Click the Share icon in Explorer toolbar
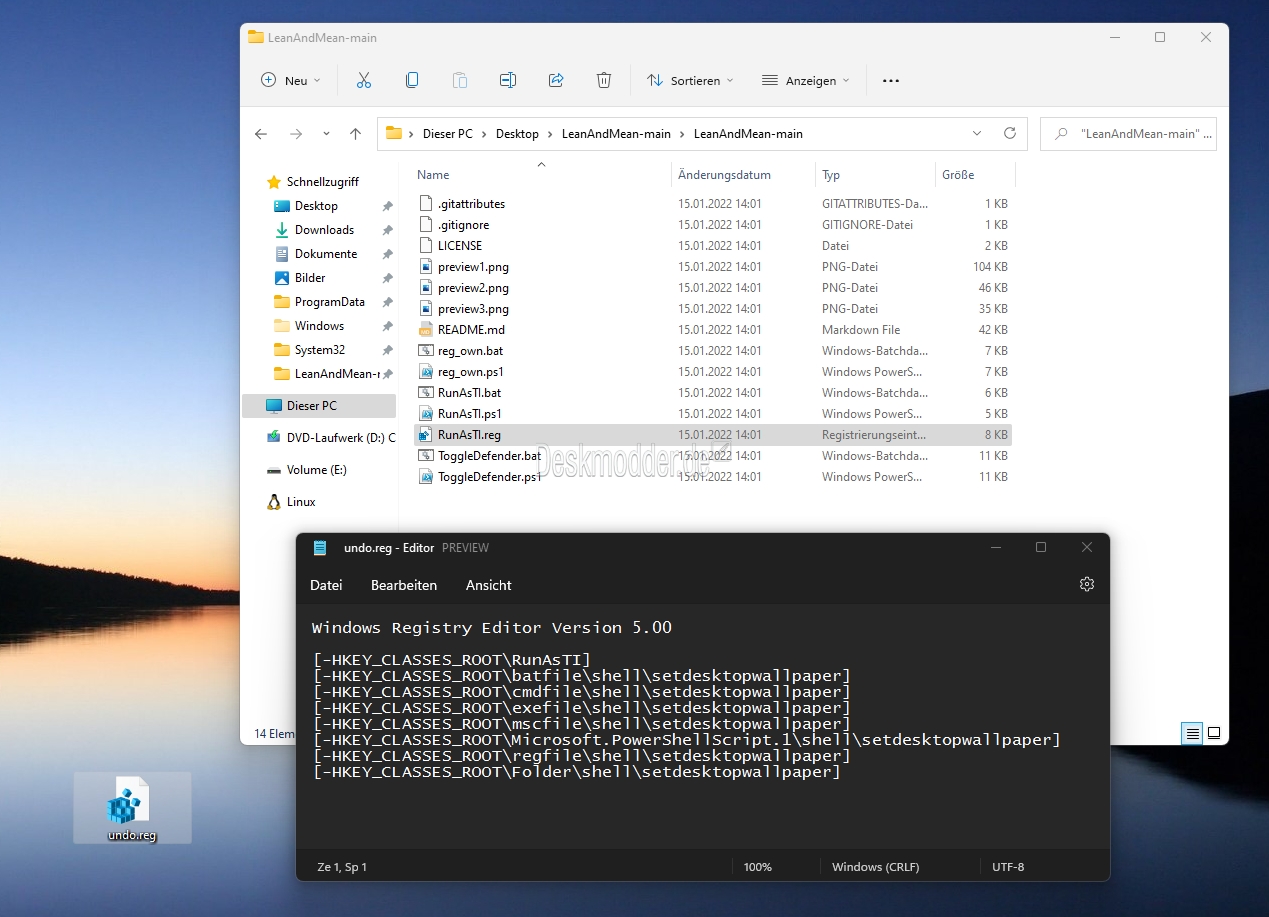The image size is (1269, 917). [556, 80]
